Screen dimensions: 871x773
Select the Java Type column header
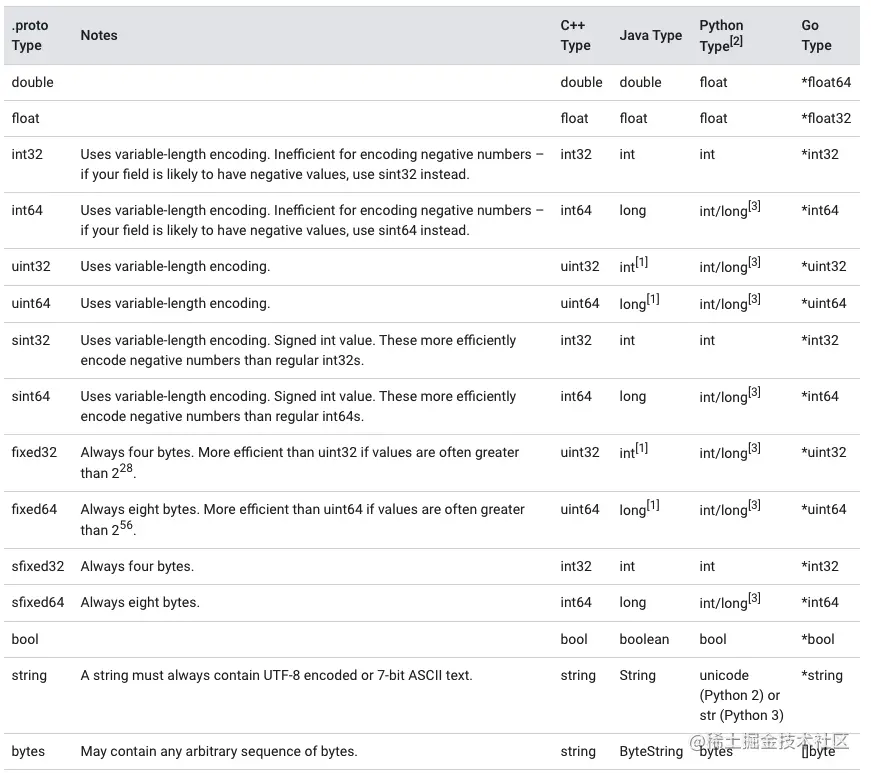pos(650,35)
